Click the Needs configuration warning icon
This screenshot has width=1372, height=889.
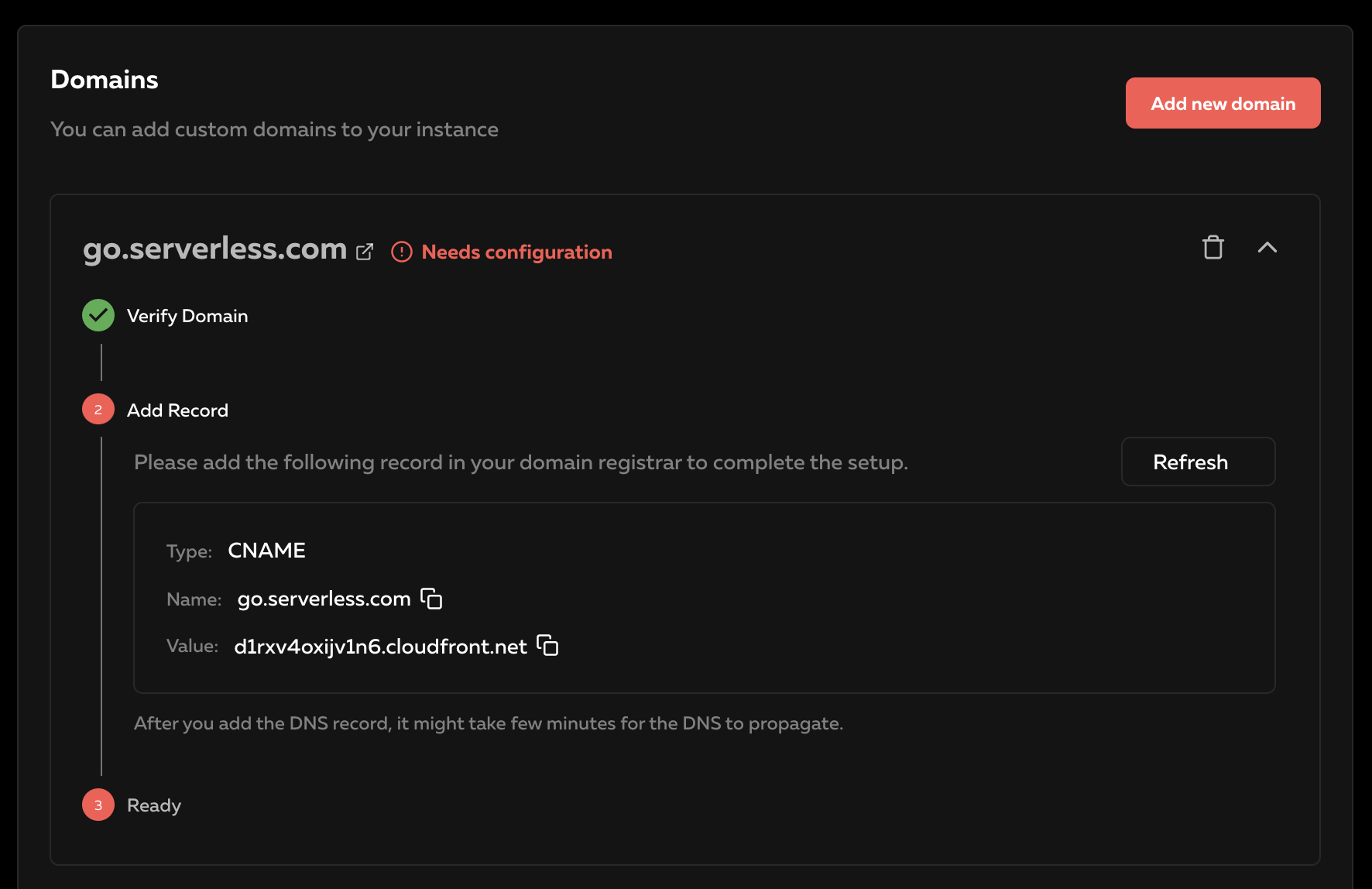(x=402, y=252)
